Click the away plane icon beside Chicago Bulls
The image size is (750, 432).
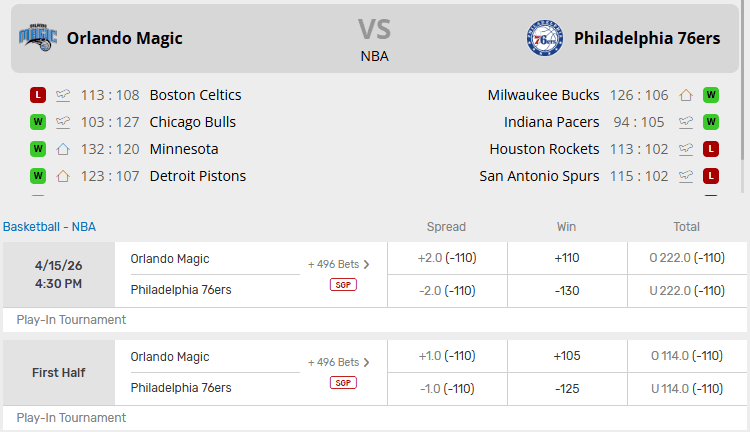tap(63, 123)
